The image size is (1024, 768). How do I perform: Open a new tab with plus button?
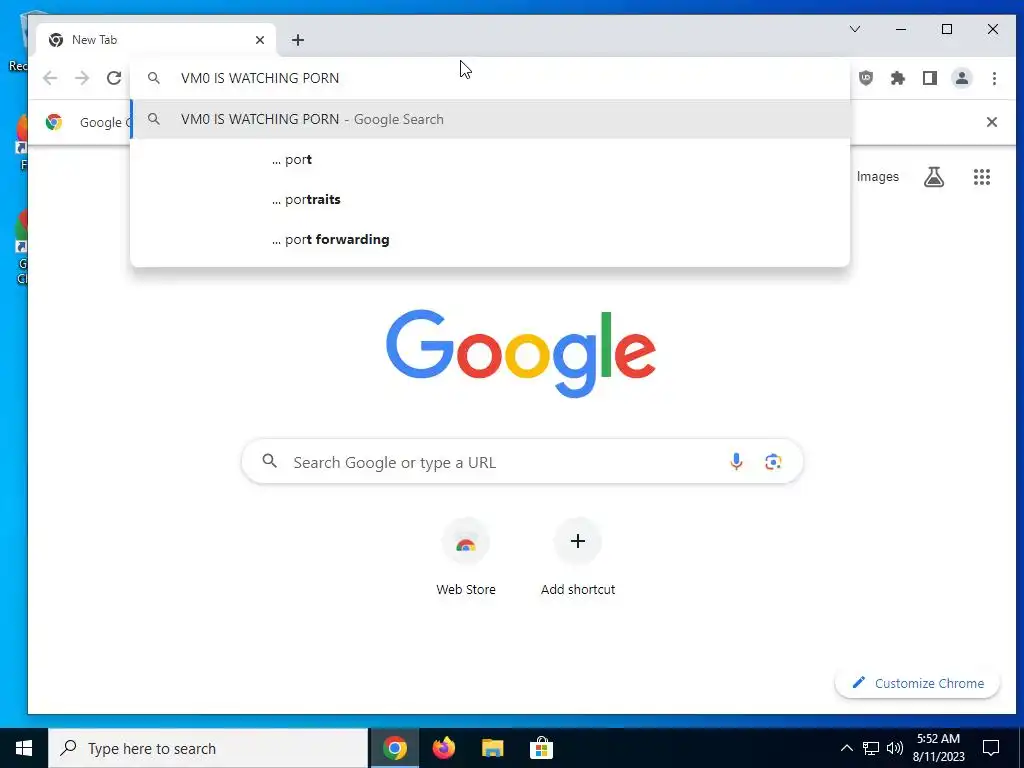298,40
